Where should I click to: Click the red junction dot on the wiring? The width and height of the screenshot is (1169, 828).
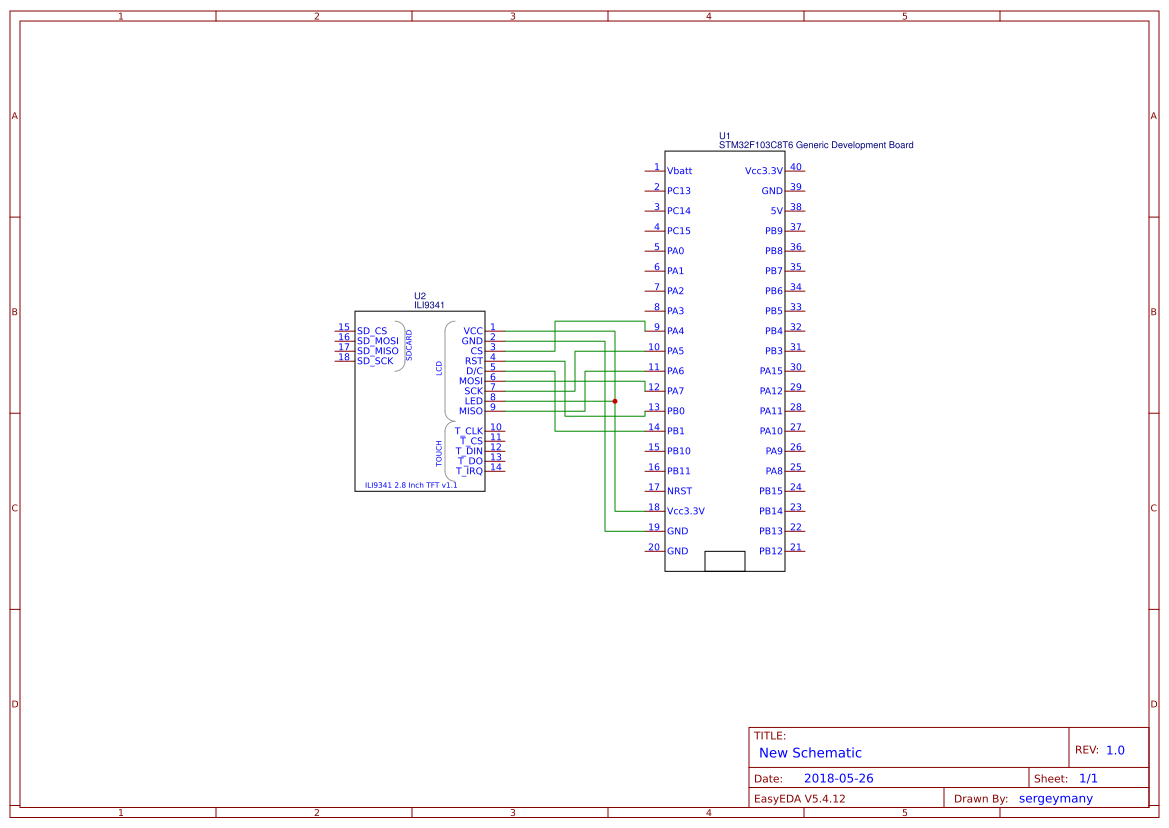click(614, 401)
